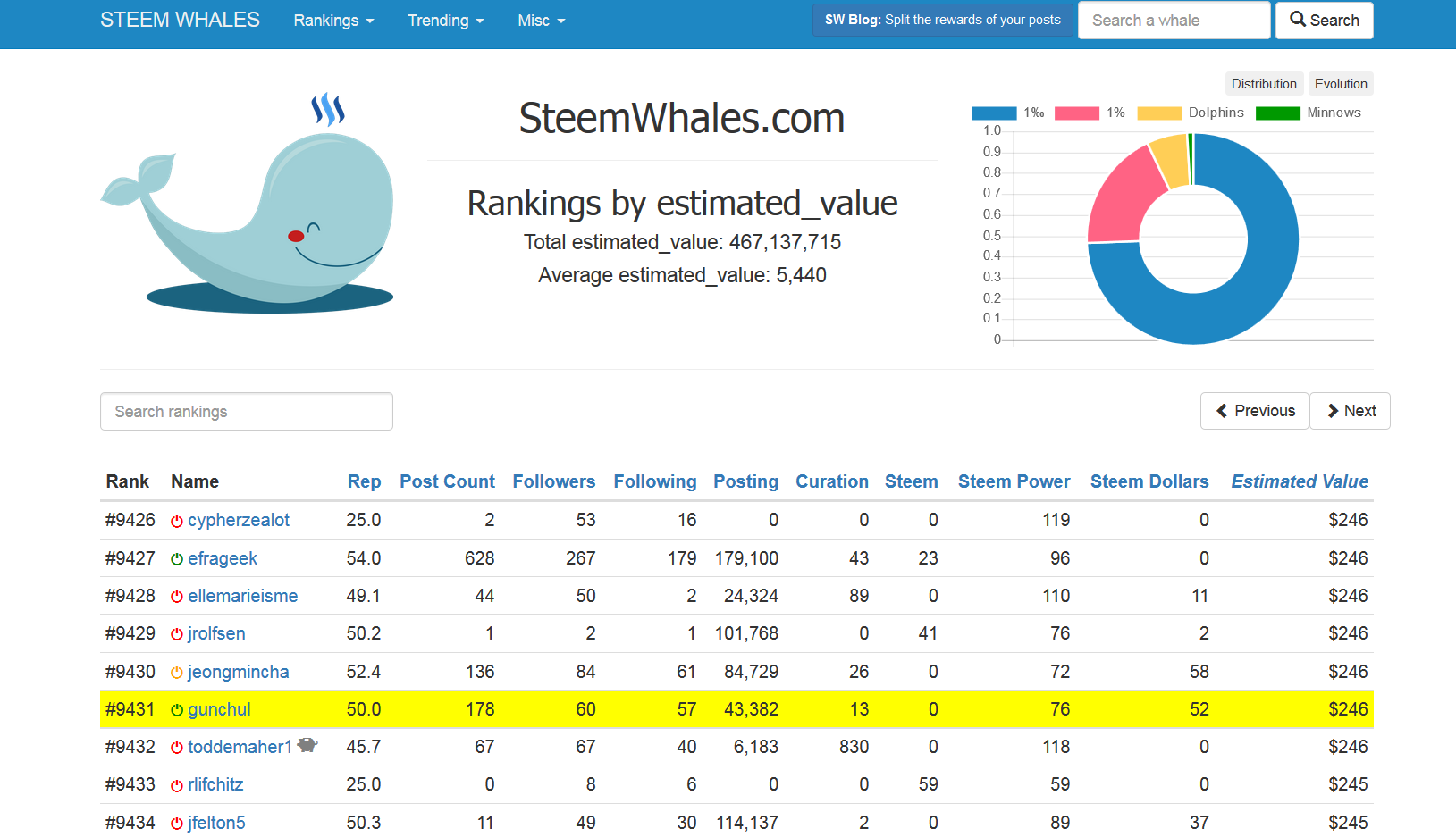Click the Steem waves logo above whale
The width and height of the screenshot is (1456, 837).
click(x=328, y=109)
